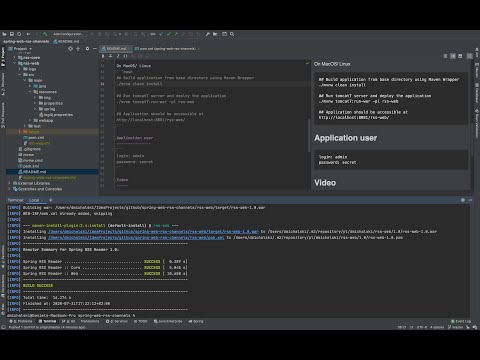Show editor and preview layout icon

(453, 56)
